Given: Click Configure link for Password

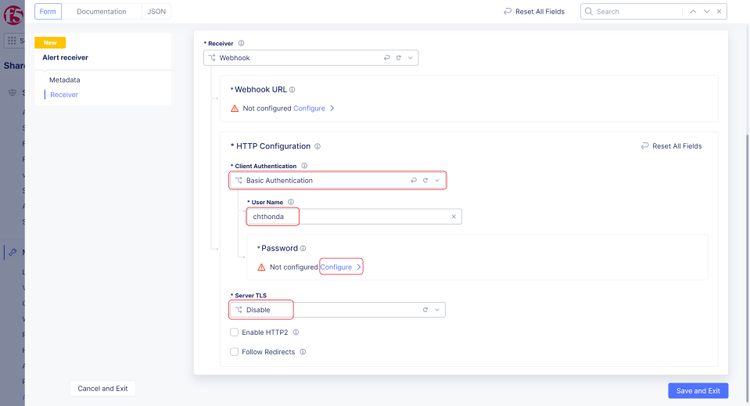Looking at the screenshot, I should tap(337, 267).
